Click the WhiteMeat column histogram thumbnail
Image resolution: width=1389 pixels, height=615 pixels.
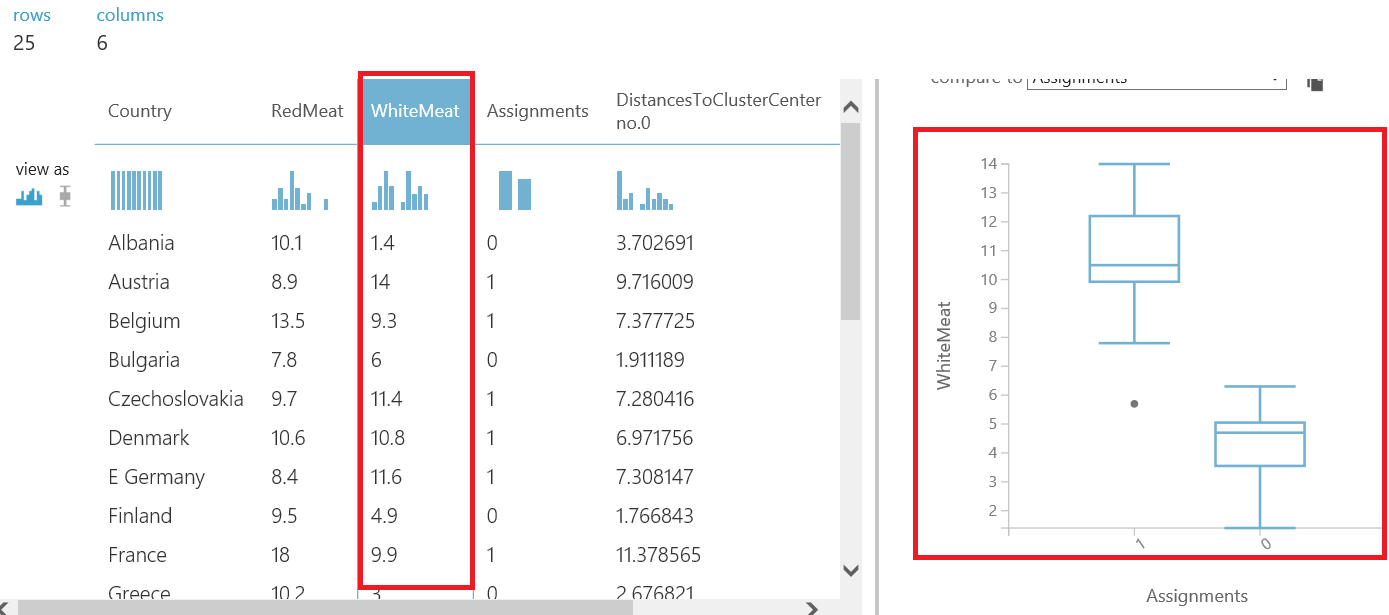click(400, 190)
